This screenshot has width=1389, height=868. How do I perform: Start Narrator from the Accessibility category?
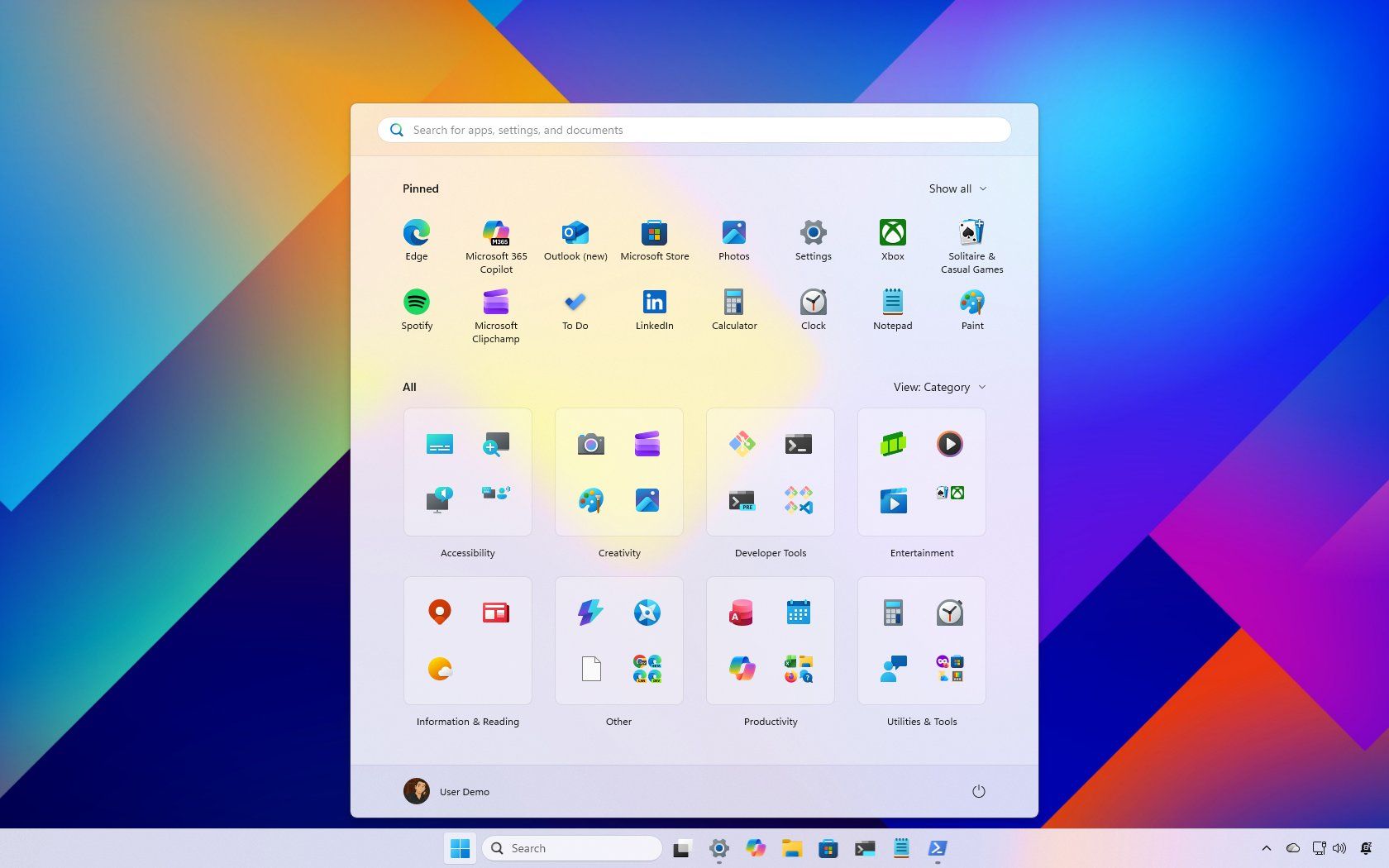pos(440,500)
